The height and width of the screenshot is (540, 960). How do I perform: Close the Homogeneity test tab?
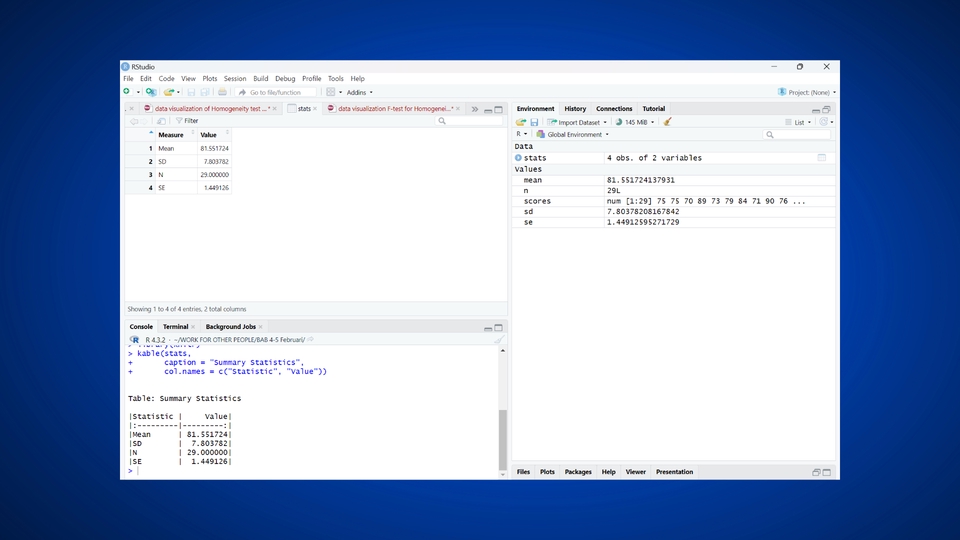[274, 109]
